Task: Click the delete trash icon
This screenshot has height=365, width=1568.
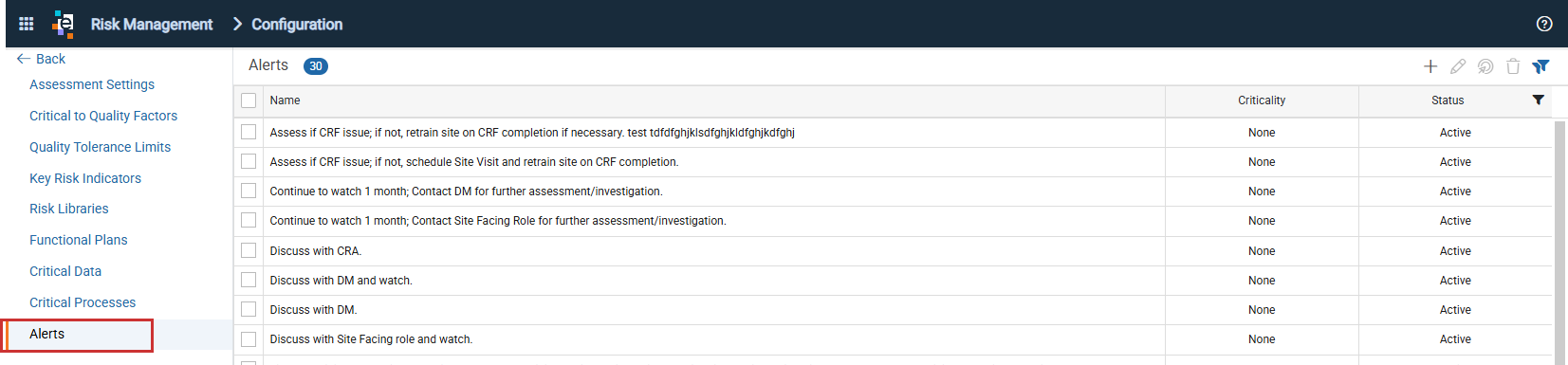Action: coord(1513,66)
